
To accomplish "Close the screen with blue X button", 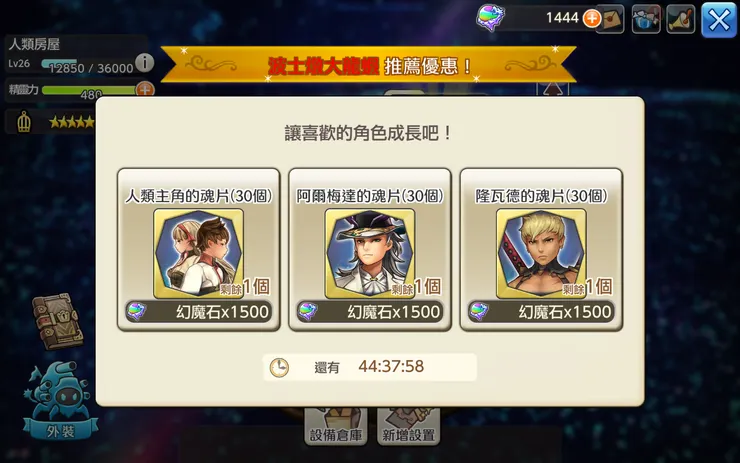I will (719, 20).
